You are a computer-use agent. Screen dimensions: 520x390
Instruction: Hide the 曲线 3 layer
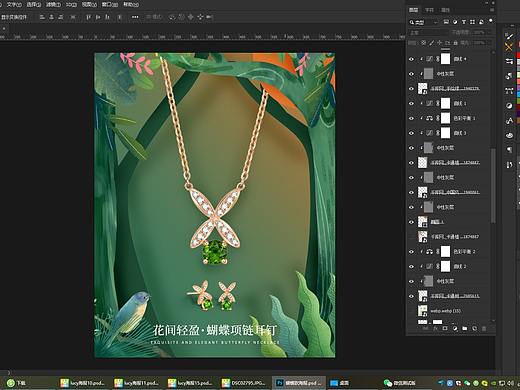coord(411,133)
